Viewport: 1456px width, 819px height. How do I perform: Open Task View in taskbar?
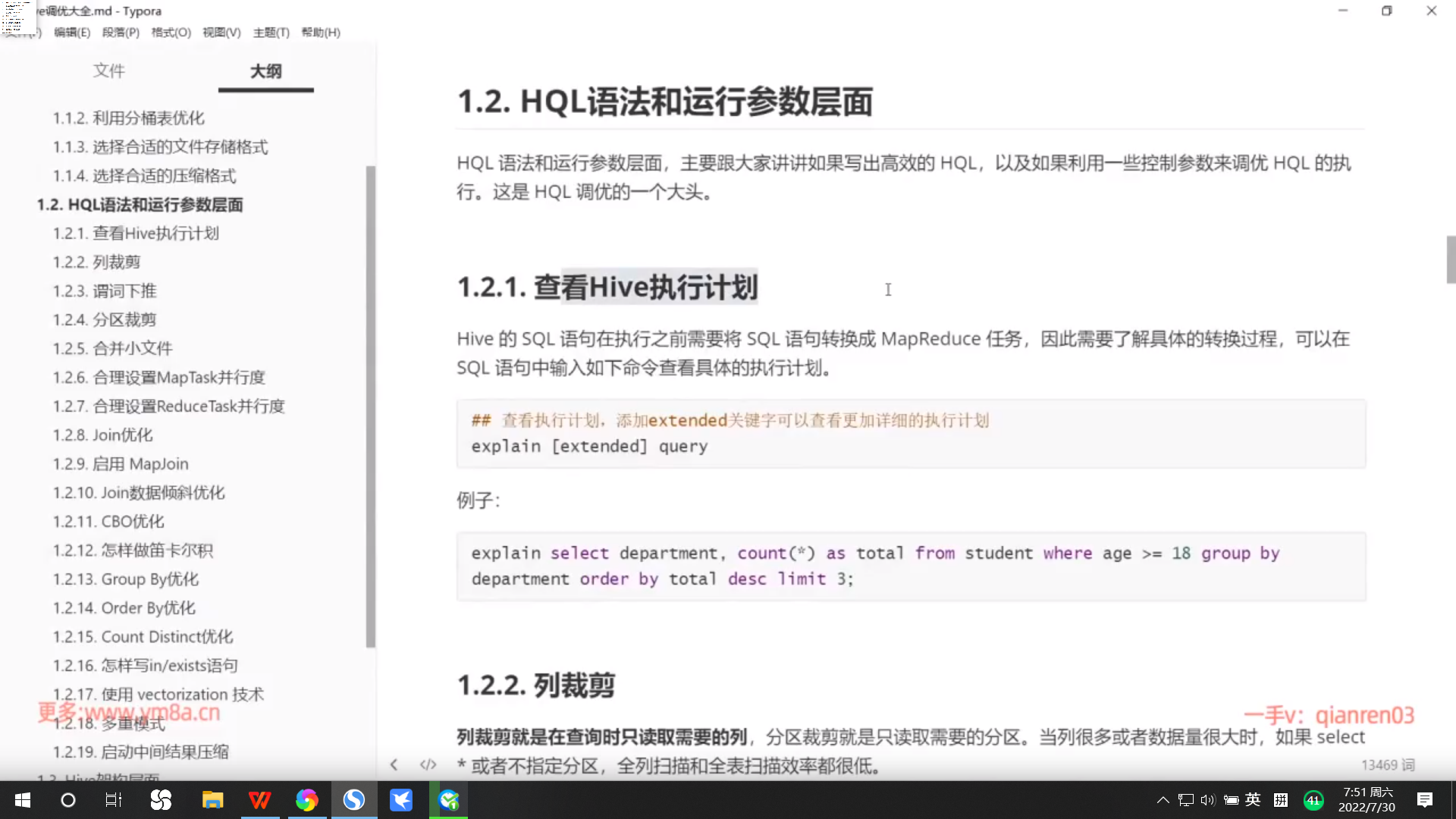point(114,800)
